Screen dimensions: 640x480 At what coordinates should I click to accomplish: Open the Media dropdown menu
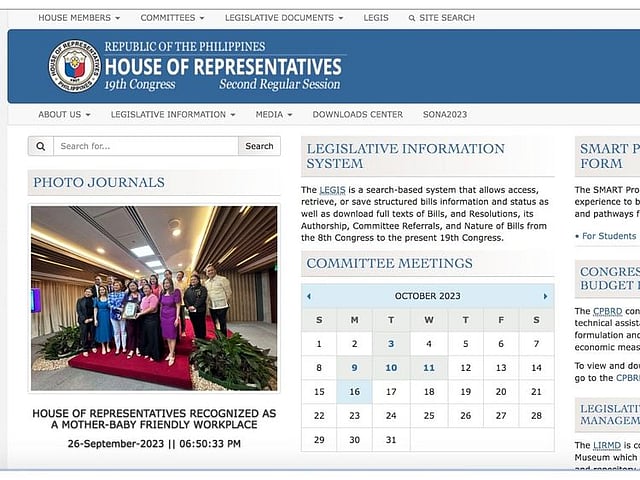click(273, 115)
